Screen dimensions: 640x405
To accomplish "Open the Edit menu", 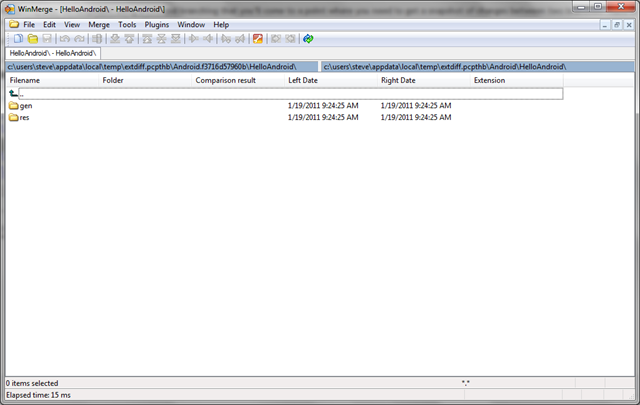I will point(49,24).
